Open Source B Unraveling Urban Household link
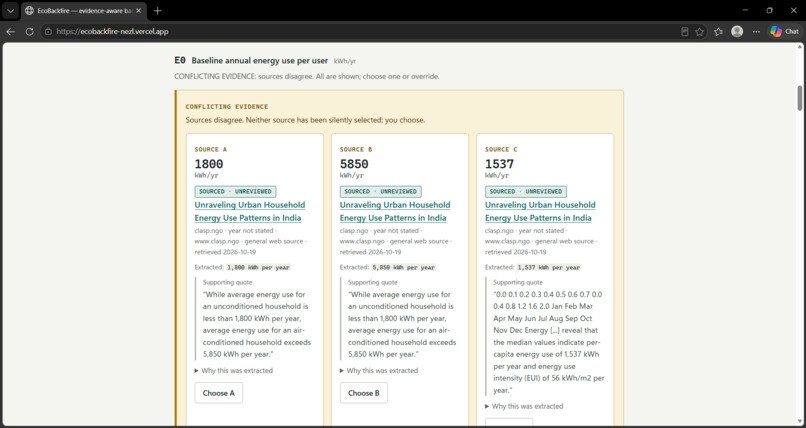This screenshot has height=428, width=806. coord(395,211)
